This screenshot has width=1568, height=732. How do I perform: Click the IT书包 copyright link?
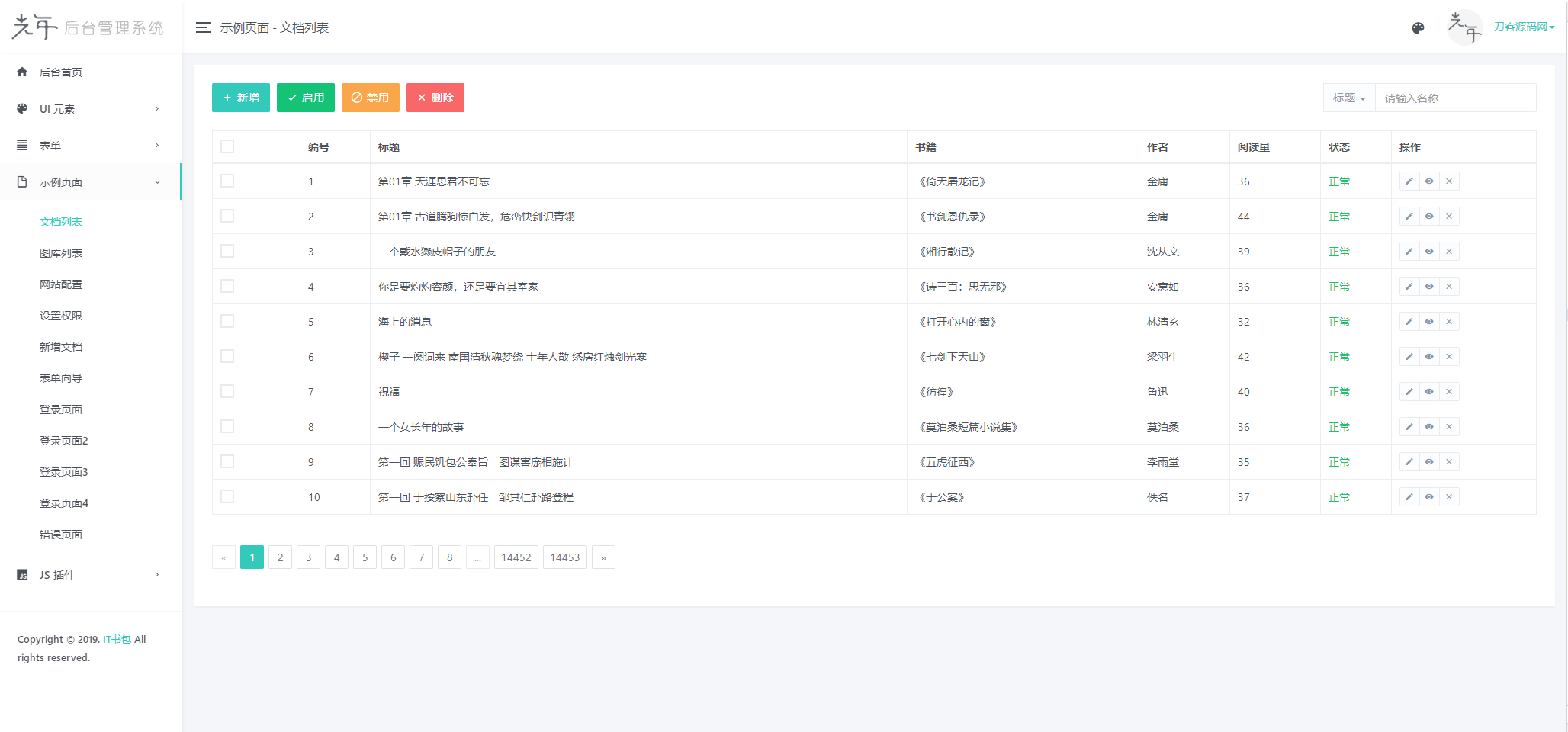tap(115, 639)
